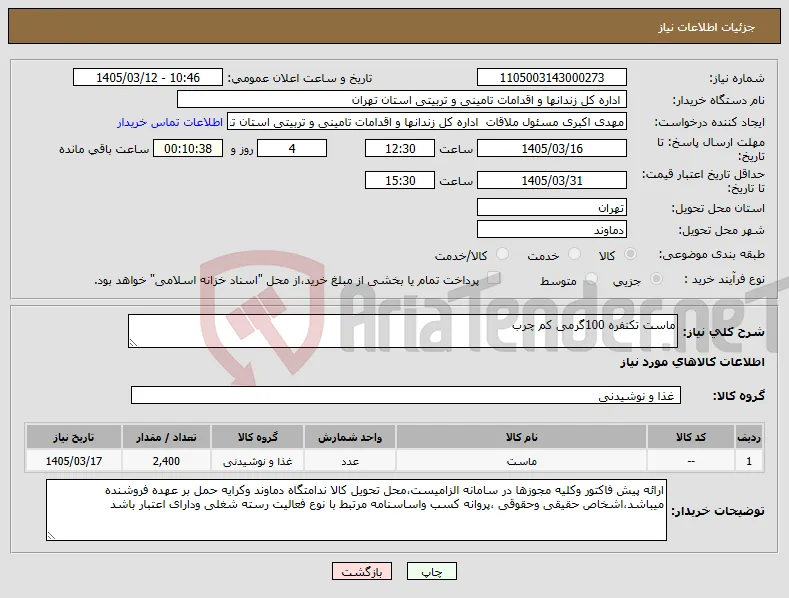Open the اطلاعات تماس خریدار link

[170, 122]
